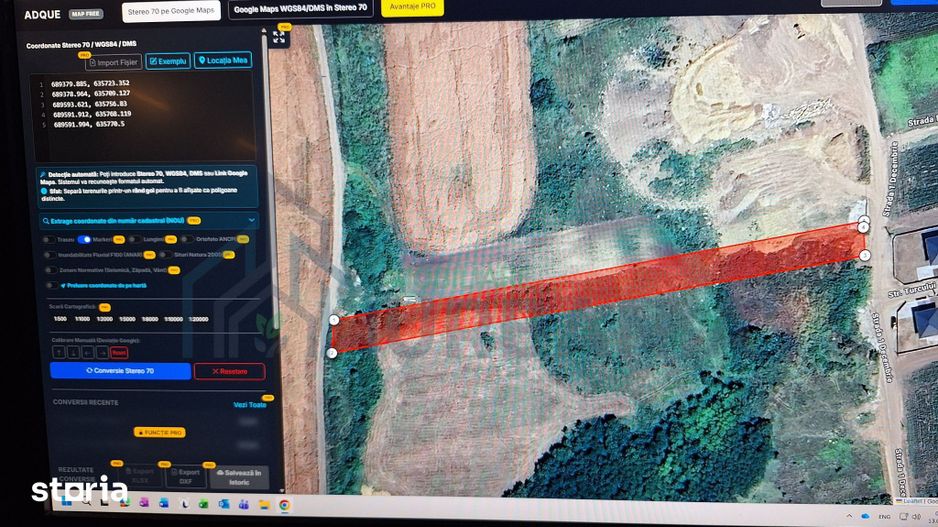
Task: Shift calibration down with the down arrow
Action: click(73, 353)
